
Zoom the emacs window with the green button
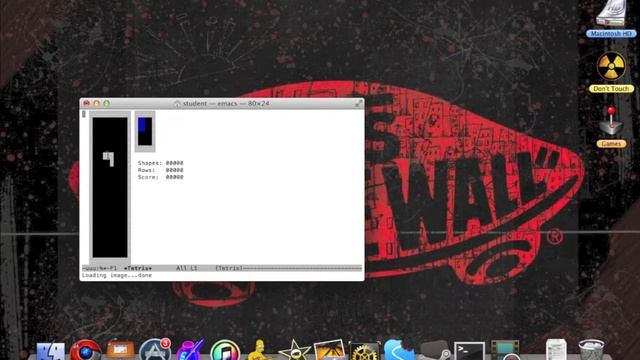tap(107, 104)
